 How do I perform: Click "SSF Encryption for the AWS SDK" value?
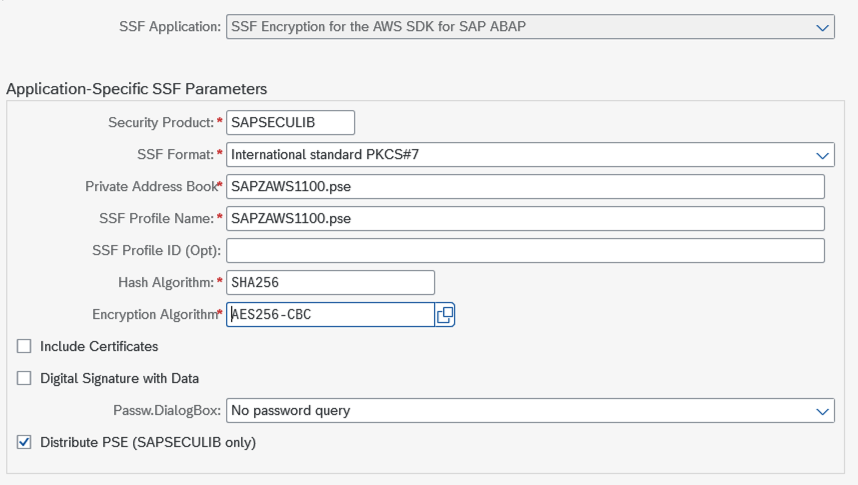pyautogui.click(x=378, y=27)
